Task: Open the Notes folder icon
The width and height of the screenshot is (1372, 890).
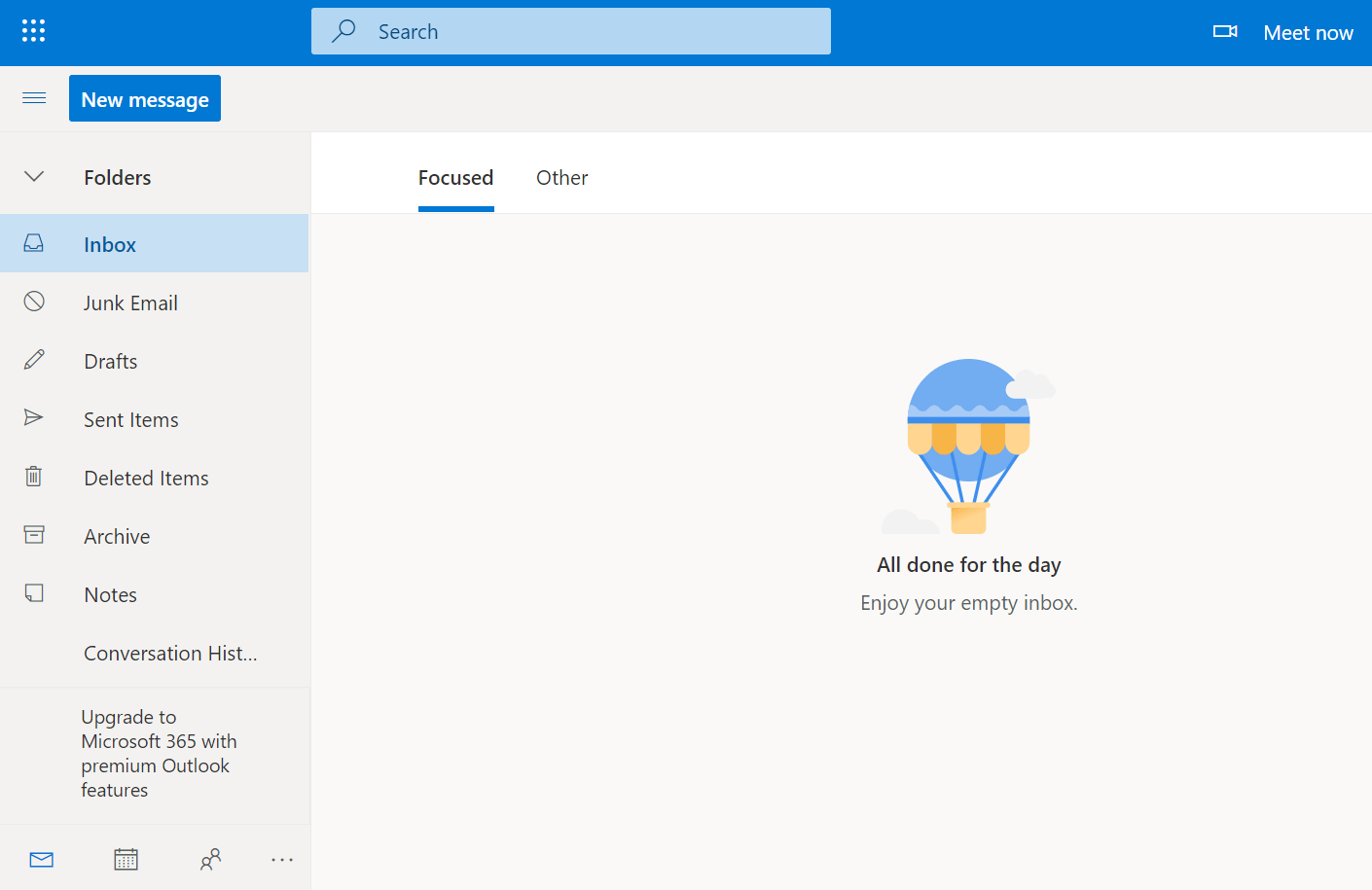Action: [33, 593]
